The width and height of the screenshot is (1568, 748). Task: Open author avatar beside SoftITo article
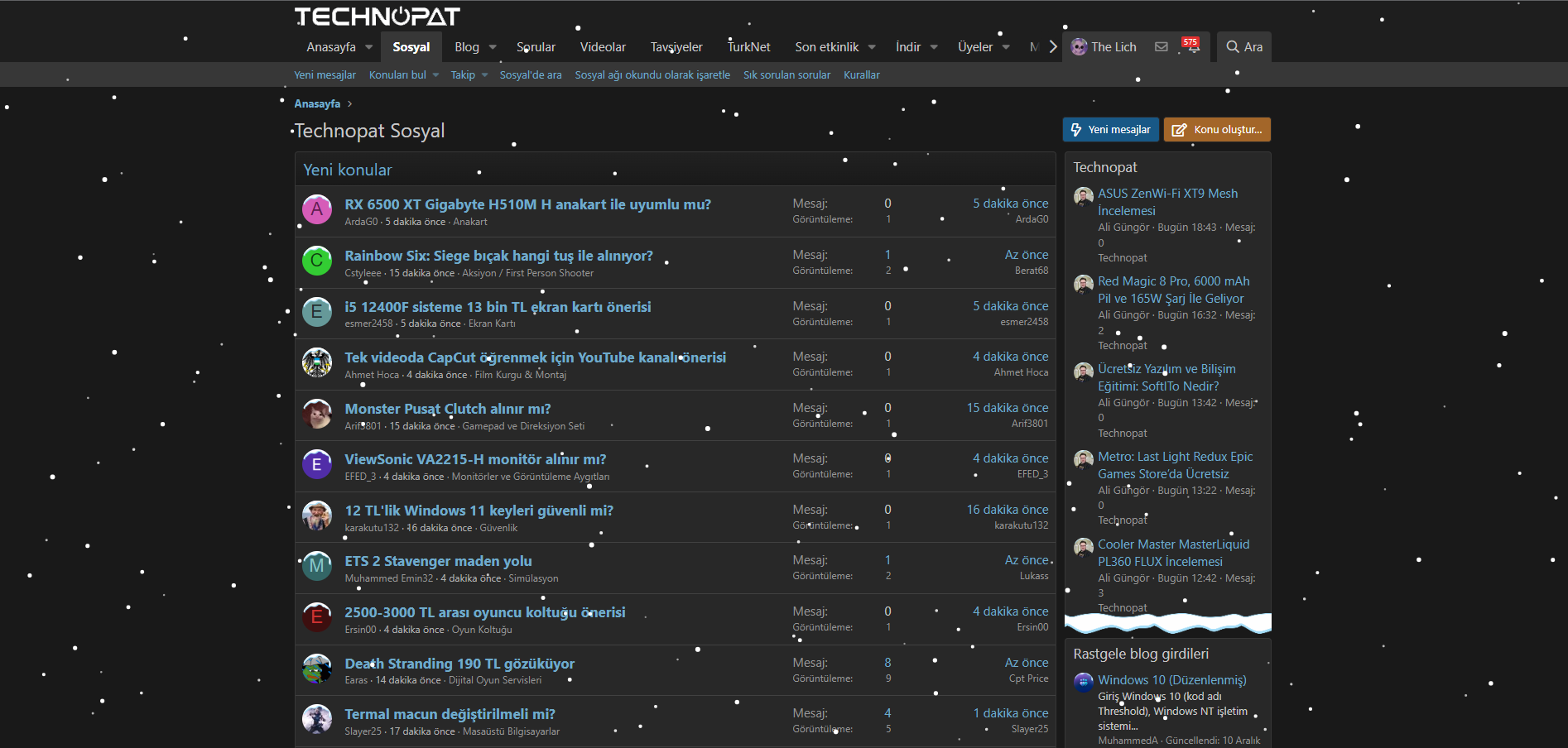pos(1084,372)
